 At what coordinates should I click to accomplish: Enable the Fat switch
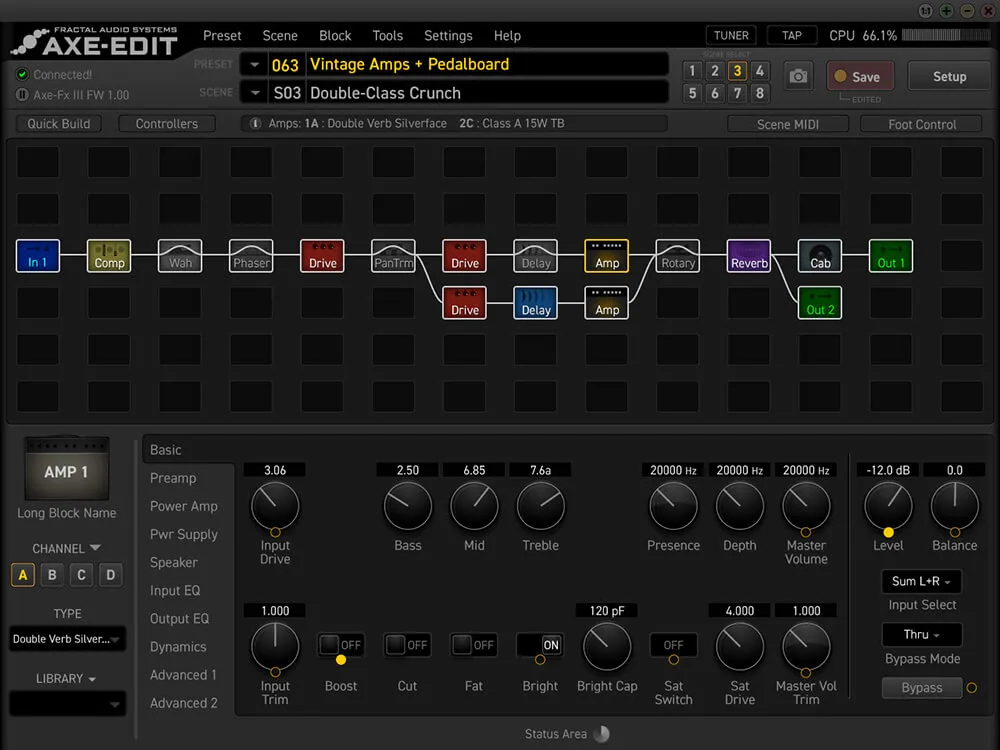click(x=474, y=645)
